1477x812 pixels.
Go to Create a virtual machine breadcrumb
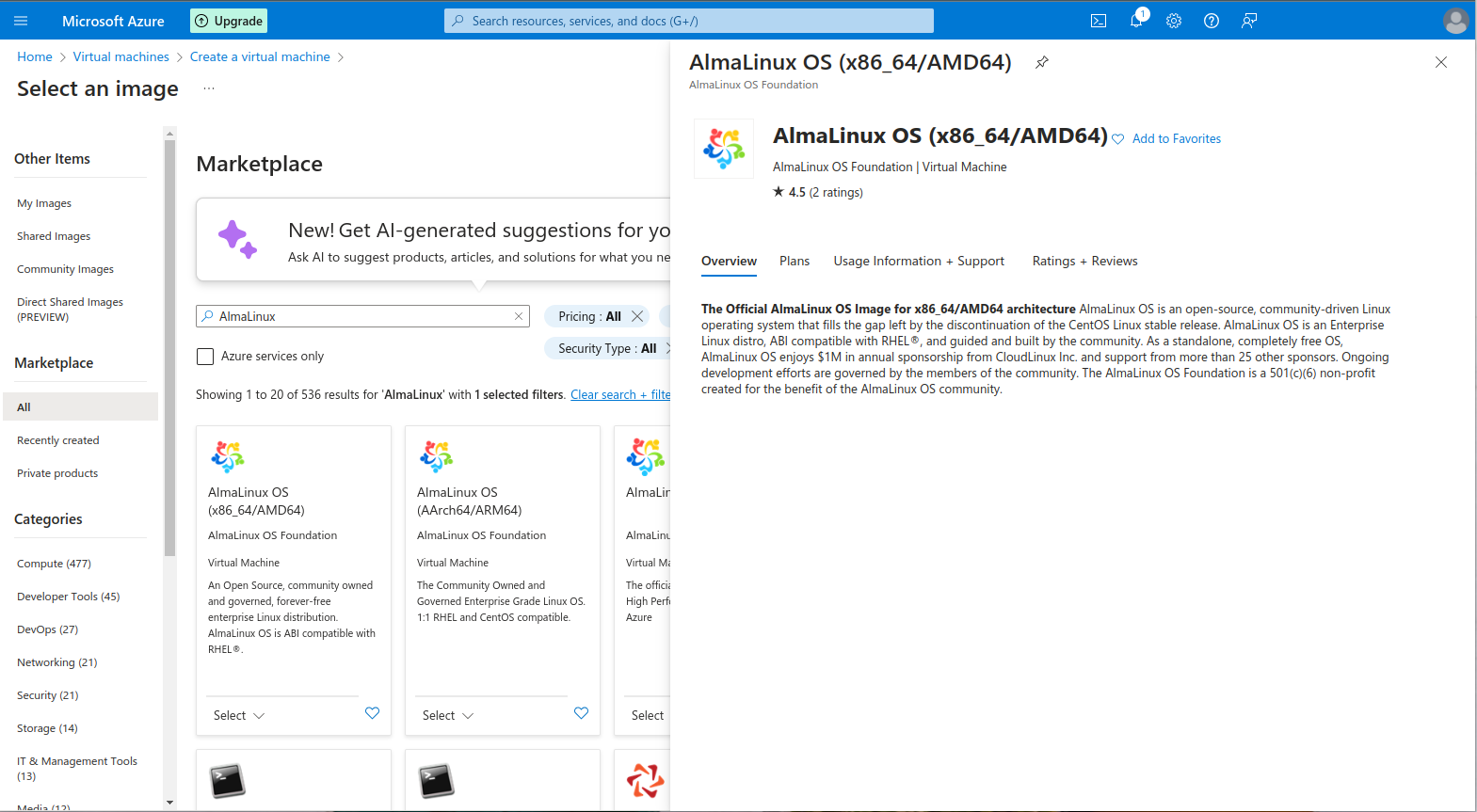tap(260, 57)
